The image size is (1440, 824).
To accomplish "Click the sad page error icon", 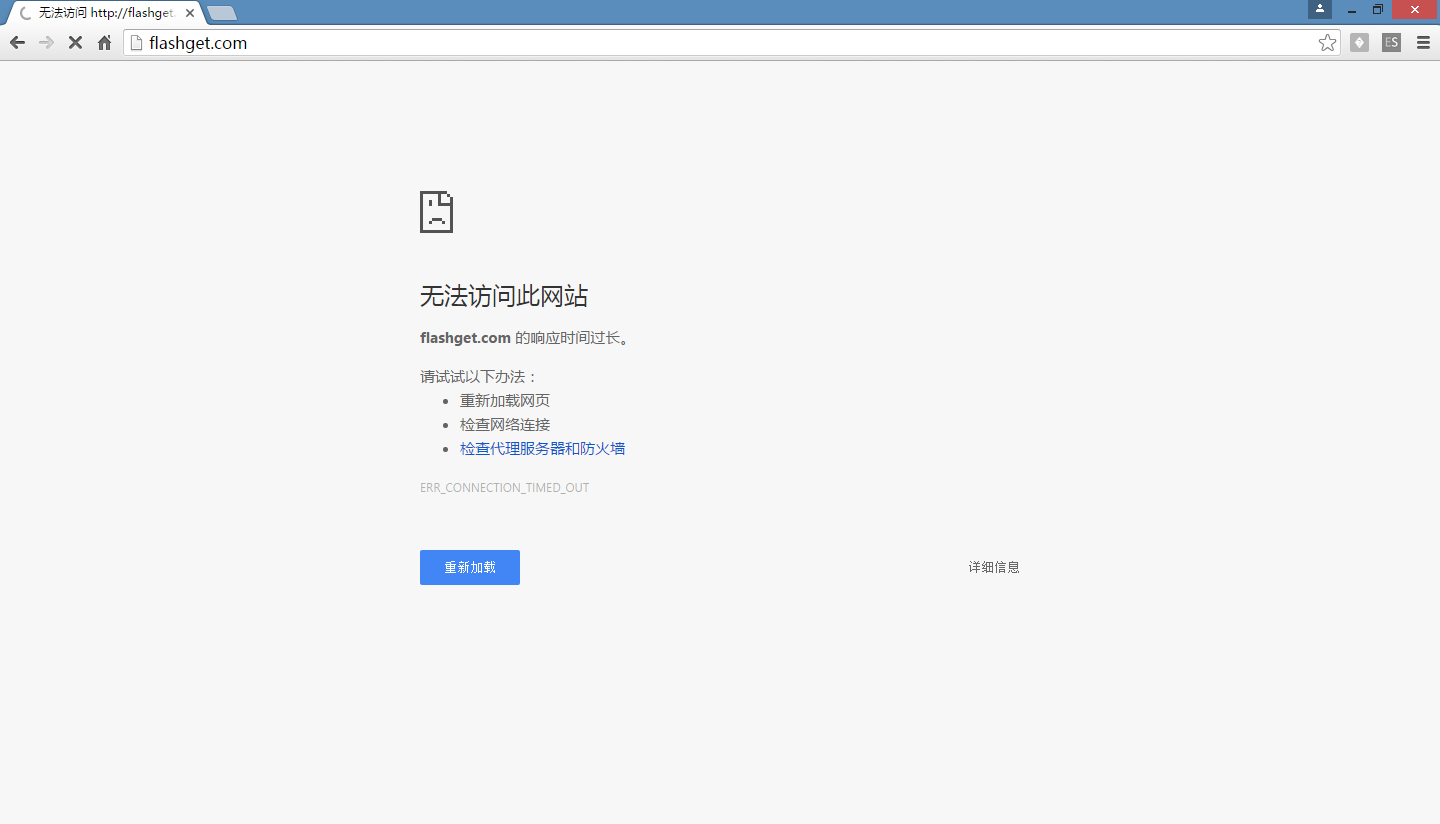I will [x=436, y=212].
